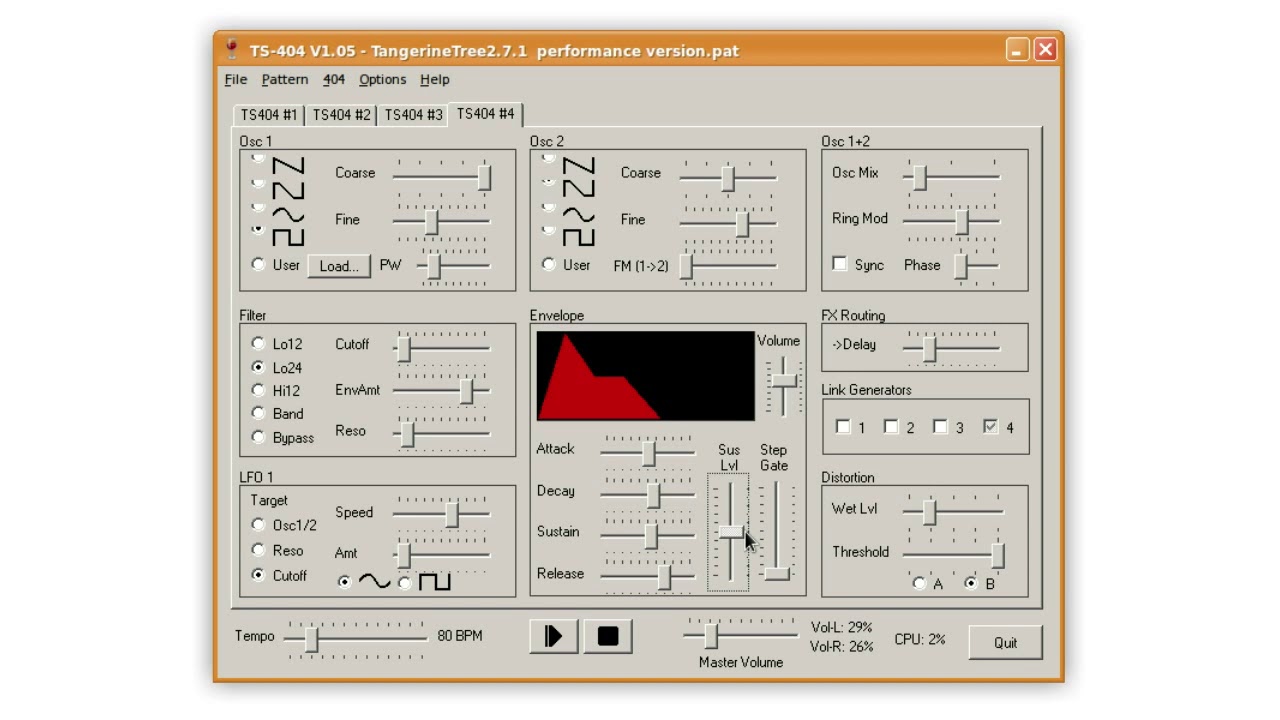The width and height of the screenshot is (1280, 720).
Task: Click the ->Delay FX routing slider
Action: coord(951,348)
